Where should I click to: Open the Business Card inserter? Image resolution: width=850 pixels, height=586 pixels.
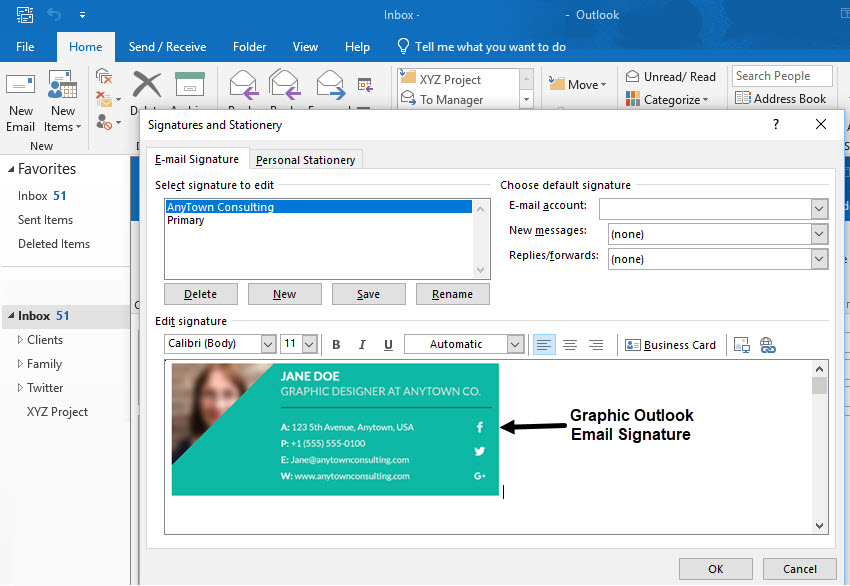coord(670,344)
